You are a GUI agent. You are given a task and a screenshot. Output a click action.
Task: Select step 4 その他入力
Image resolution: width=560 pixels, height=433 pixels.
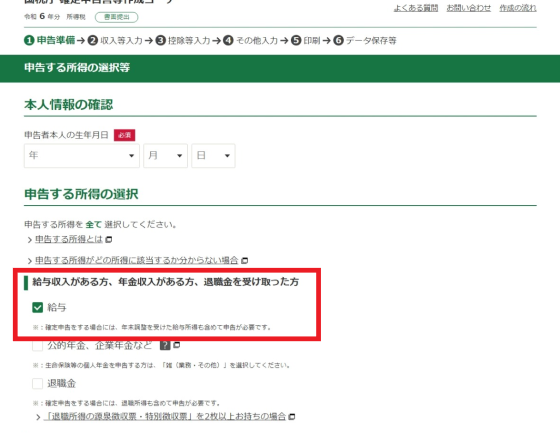coord(251,40)
